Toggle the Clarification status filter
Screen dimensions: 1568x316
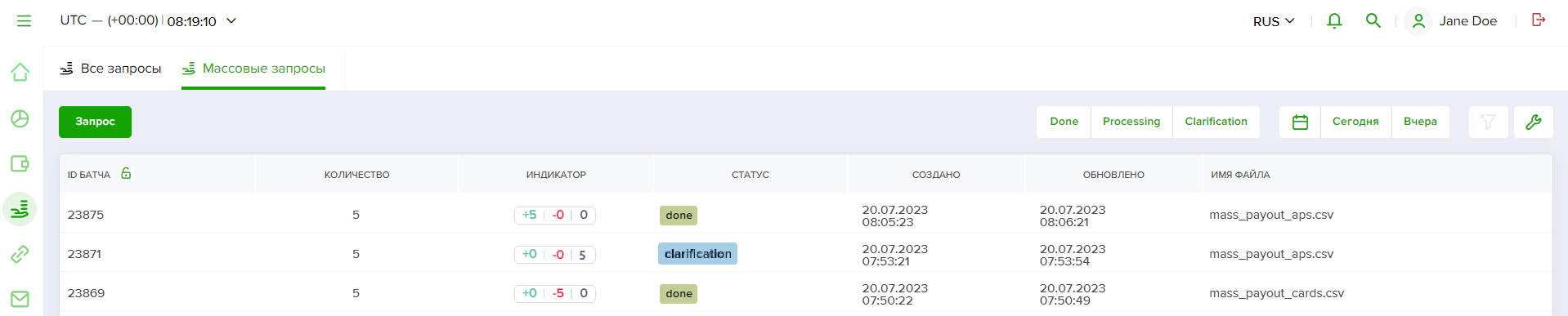1216,122
